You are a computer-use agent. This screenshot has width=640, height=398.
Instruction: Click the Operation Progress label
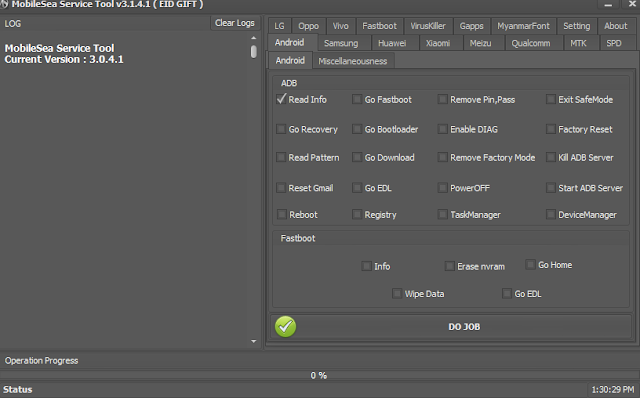tap(41, 361)
